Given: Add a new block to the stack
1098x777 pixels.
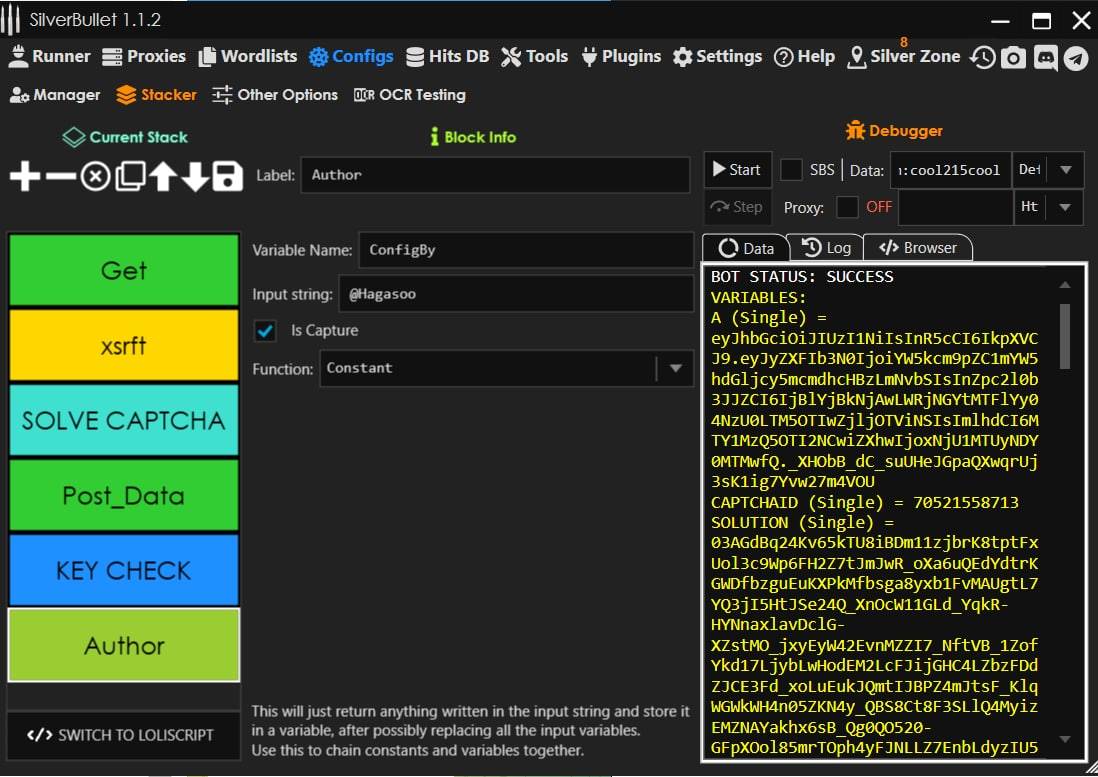Looking at the screenshot, I should click(25, 177).
